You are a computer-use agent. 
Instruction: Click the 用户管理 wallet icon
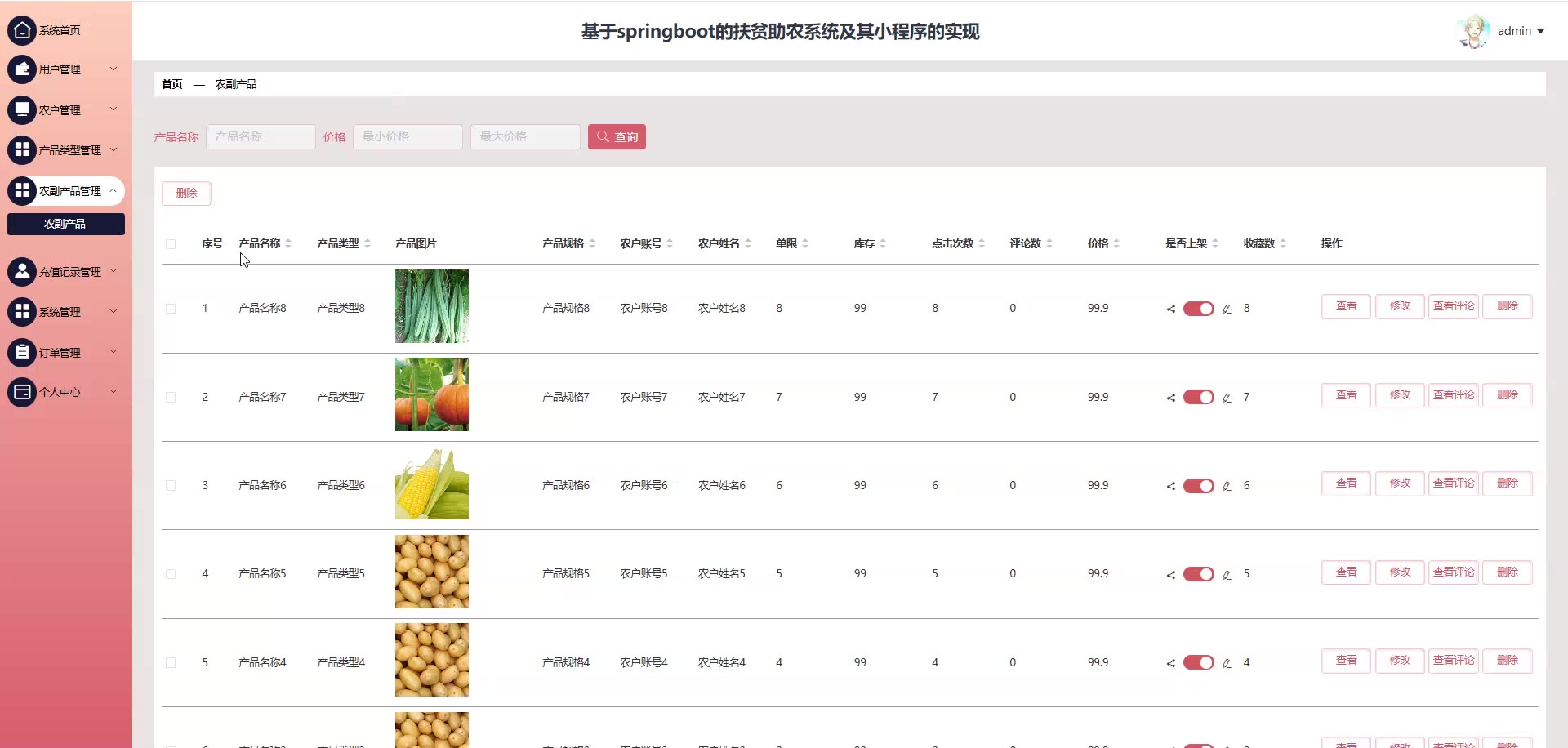coord(22,69)
